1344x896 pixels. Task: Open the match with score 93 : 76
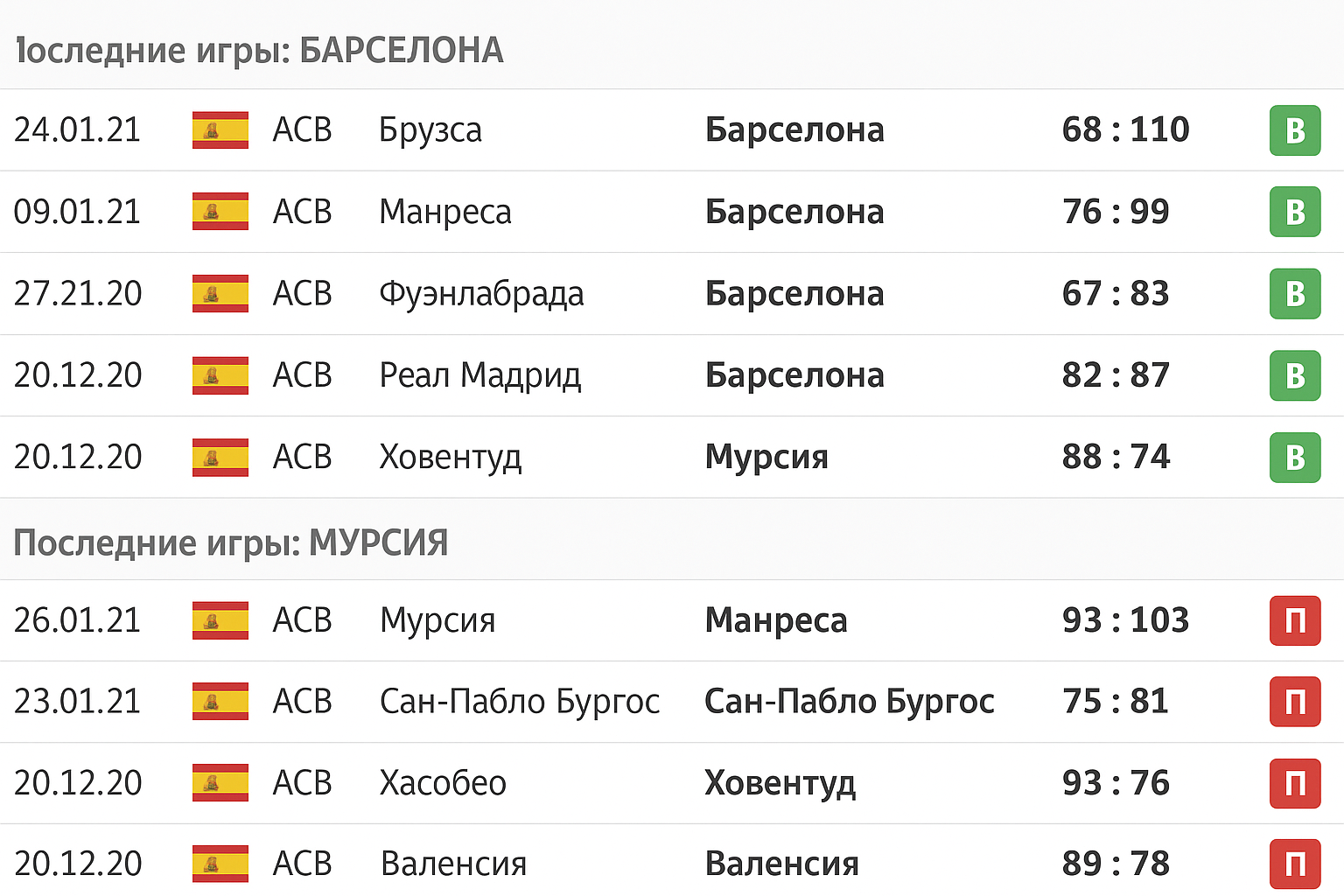click(1116, 783)
